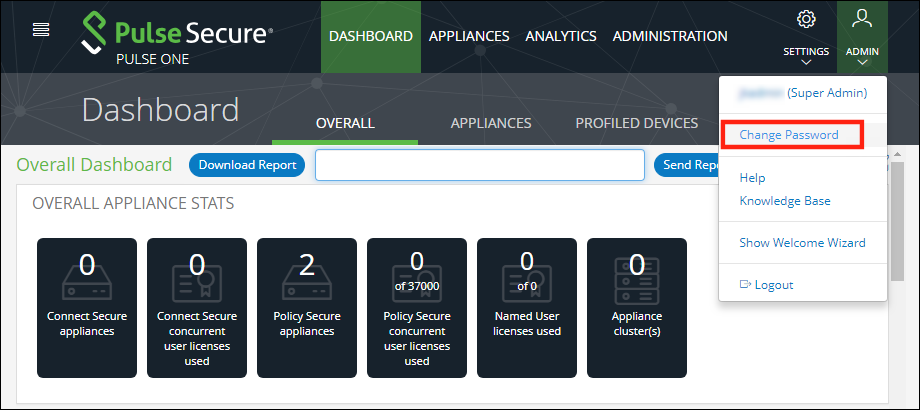920x410 pixels.
Task: Expand the Settings dropdown chevron
Action: pos(806,63)
